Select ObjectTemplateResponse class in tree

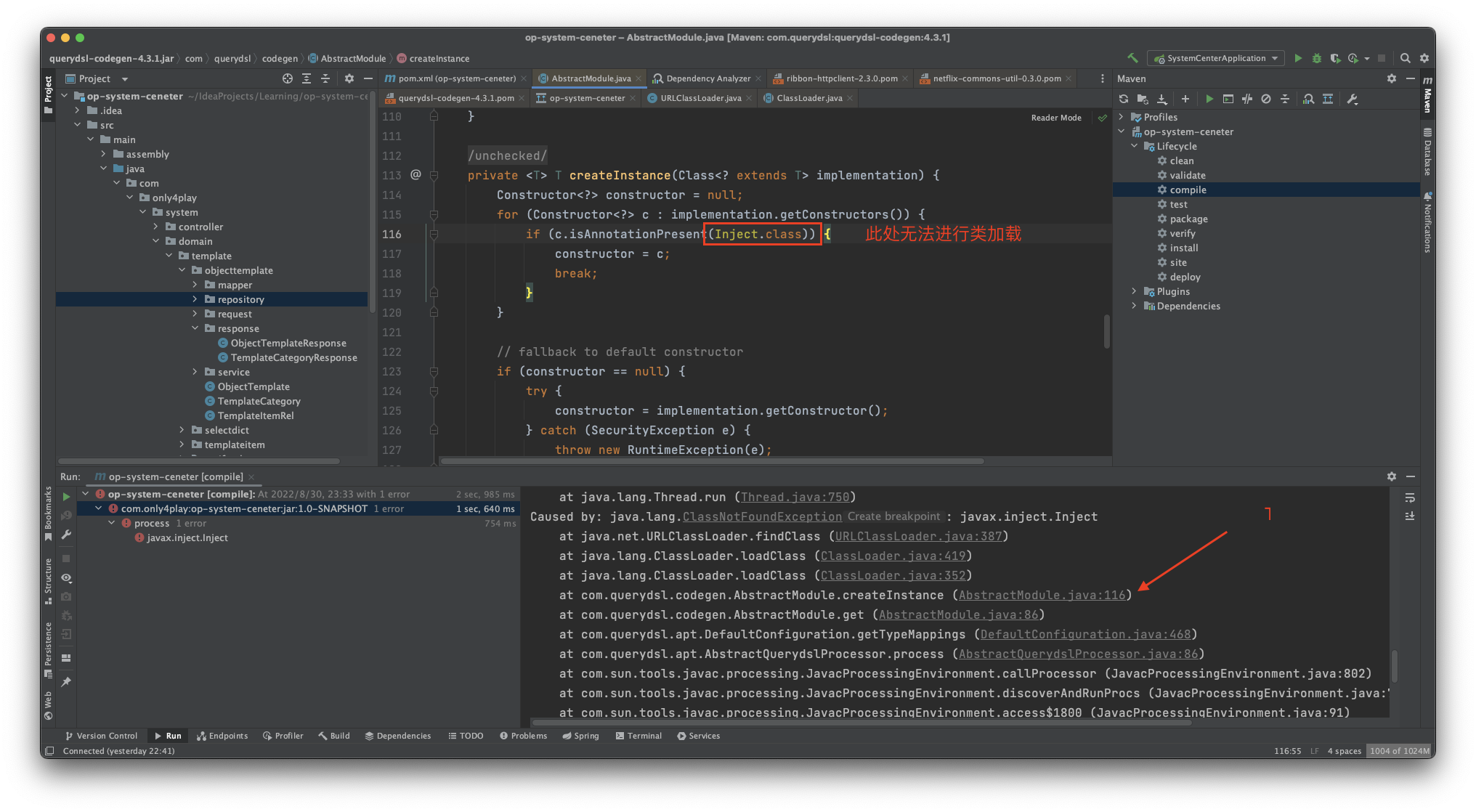click(x=288, y=343)
